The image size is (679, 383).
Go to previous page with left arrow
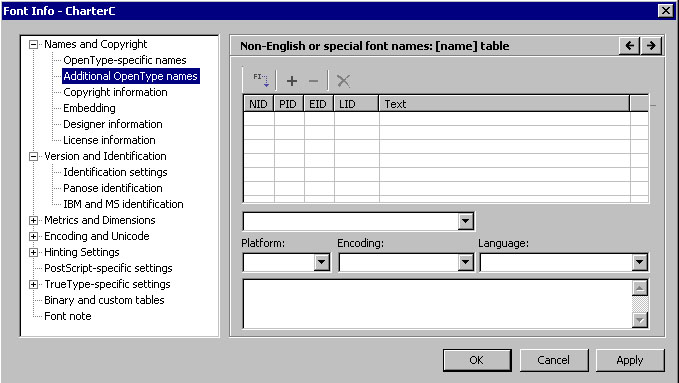coord(630,45)
